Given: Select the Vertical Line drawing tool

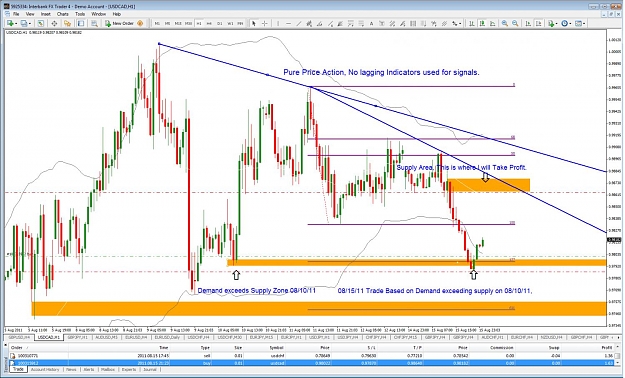Looking at the screenshot, I should click(278, 24).
